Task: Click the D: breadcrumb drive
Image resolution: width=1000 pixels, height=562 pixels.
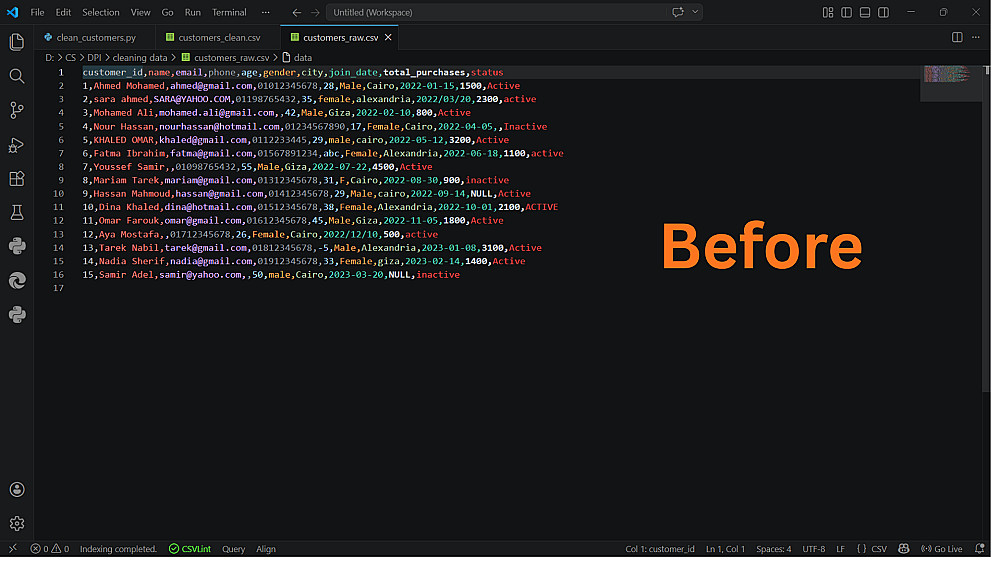Action: [50, 58]
